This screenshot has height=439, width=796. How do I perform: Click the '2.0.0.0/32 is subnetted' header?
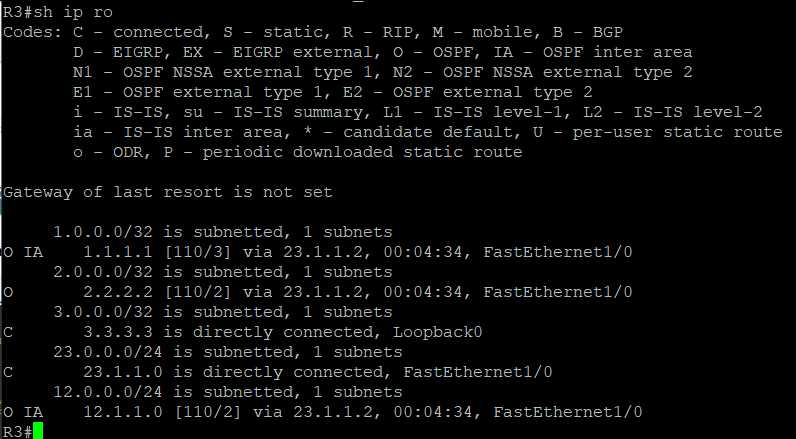tap(223, 272)
